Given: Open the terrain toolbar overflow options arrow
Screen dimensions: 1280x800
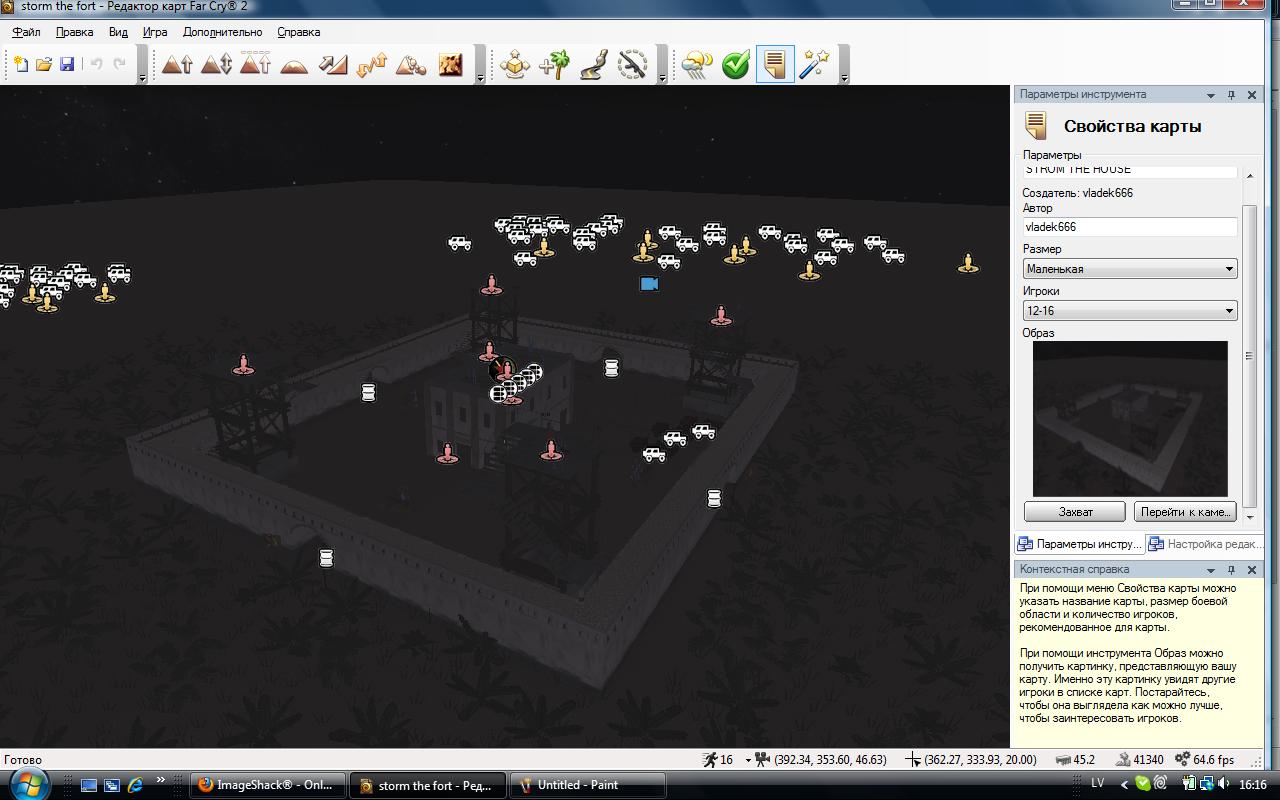Looking at the screenshot, I should [481, 76].
